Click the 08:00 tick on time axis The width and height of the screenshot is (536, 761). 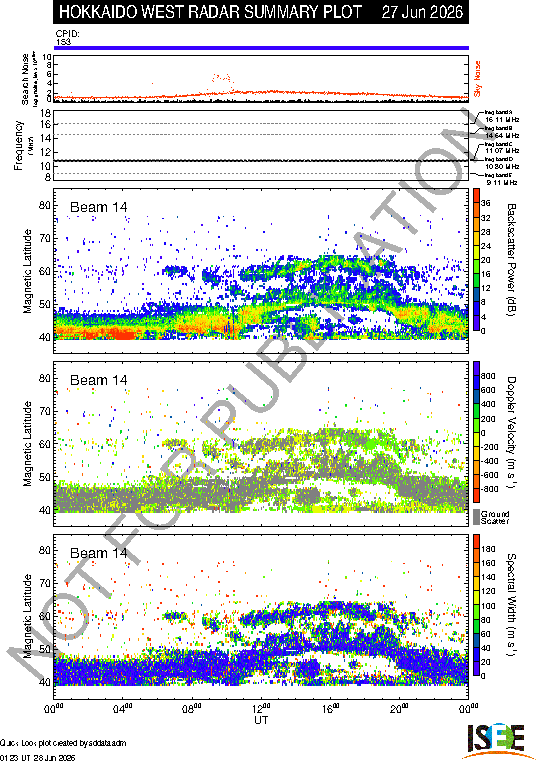coord(192,709)
